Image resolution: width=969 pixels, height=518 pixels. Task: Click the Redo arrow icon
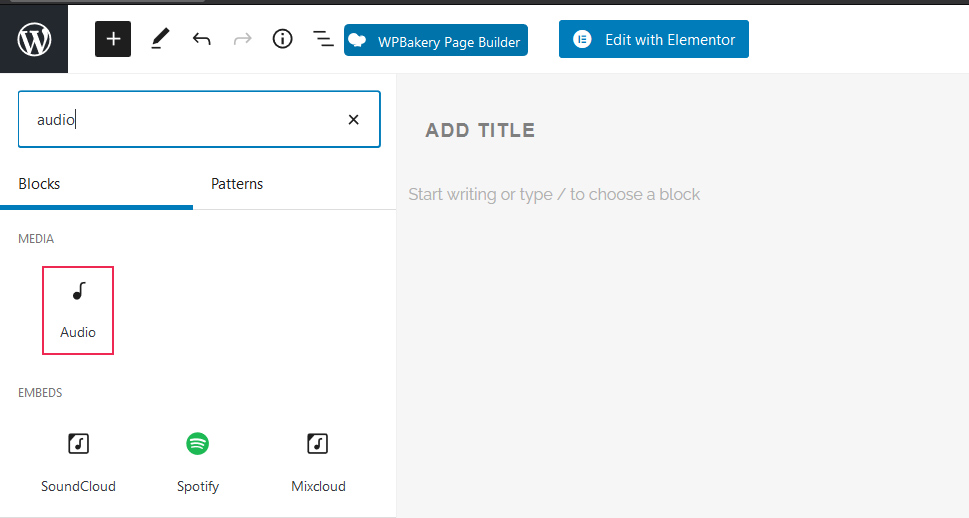coord(242,39)
